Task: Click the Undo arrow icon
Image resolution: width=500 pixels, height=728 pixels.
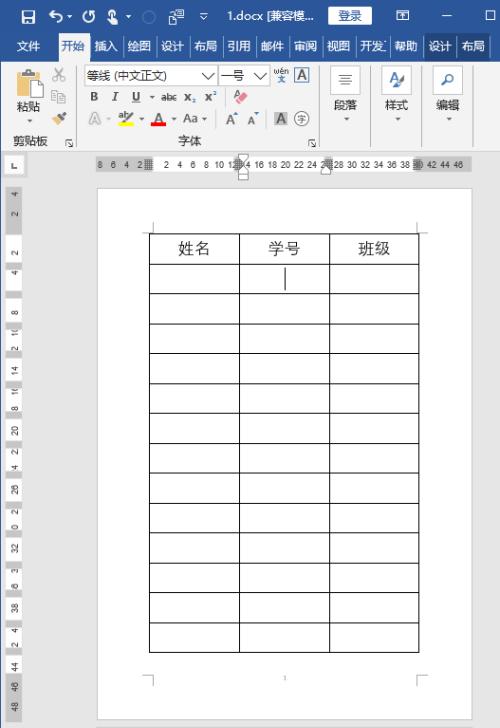Action: tap(56, 17)
